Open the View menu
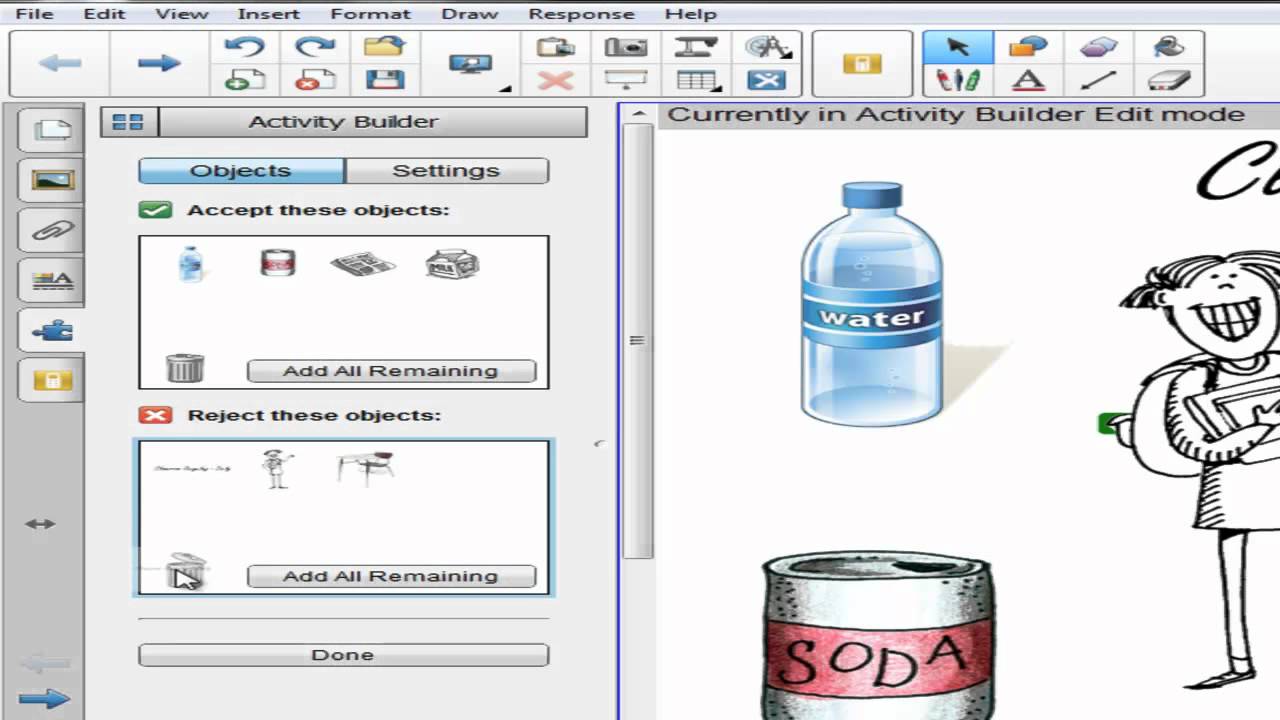The image size is (1280, 720). [182, 14]
